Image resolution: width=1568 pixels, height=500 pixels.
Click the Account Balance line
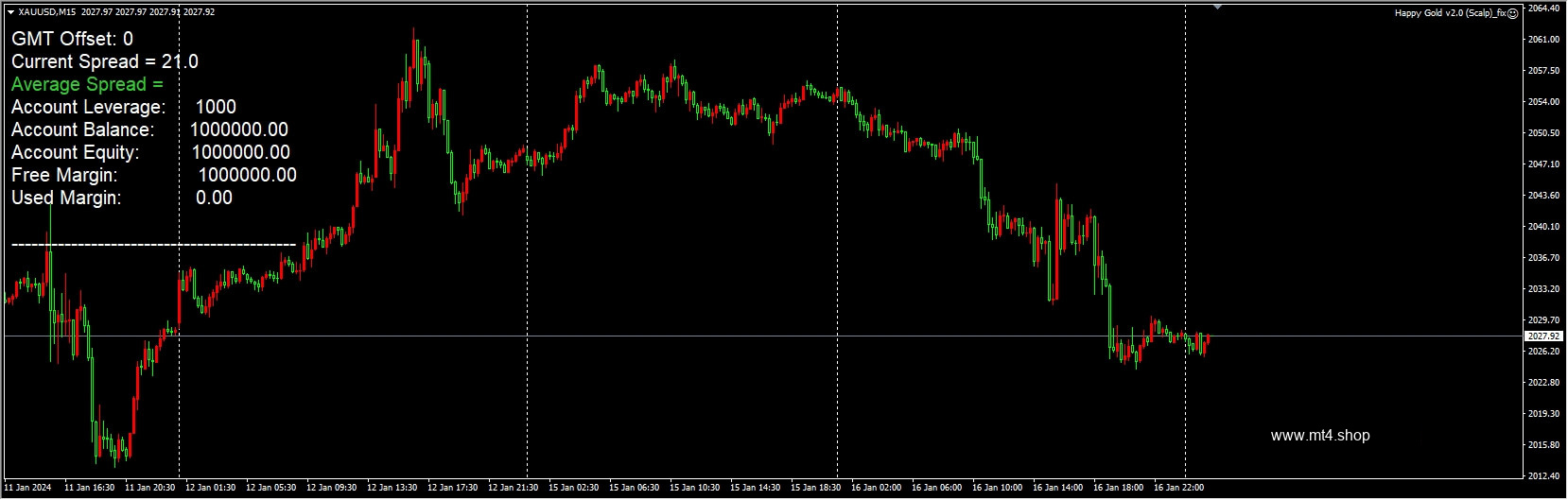point(149,129)
